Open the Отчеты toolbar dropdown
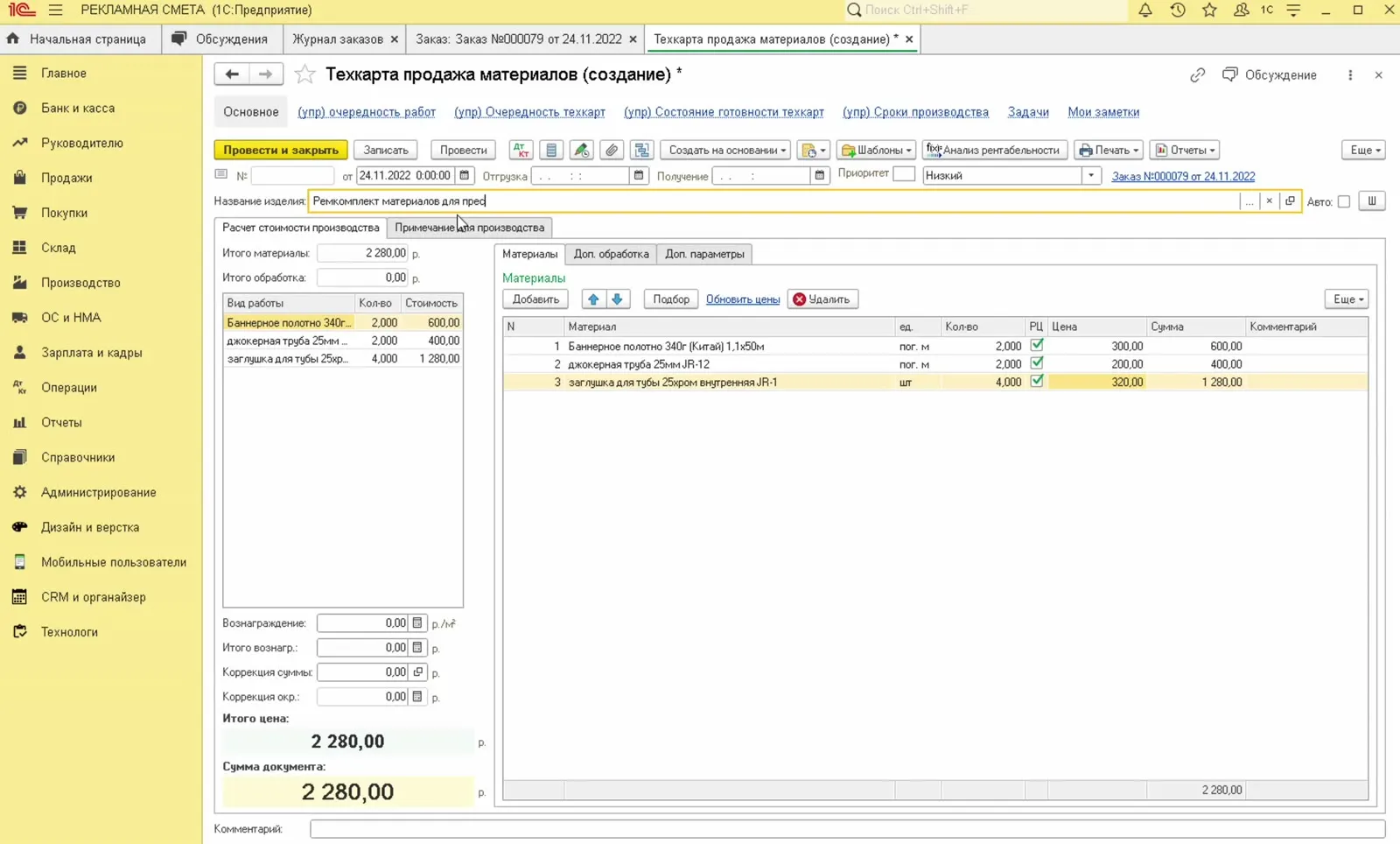The width and height of the screenshot is (1400, 844). pos(1185,150)
